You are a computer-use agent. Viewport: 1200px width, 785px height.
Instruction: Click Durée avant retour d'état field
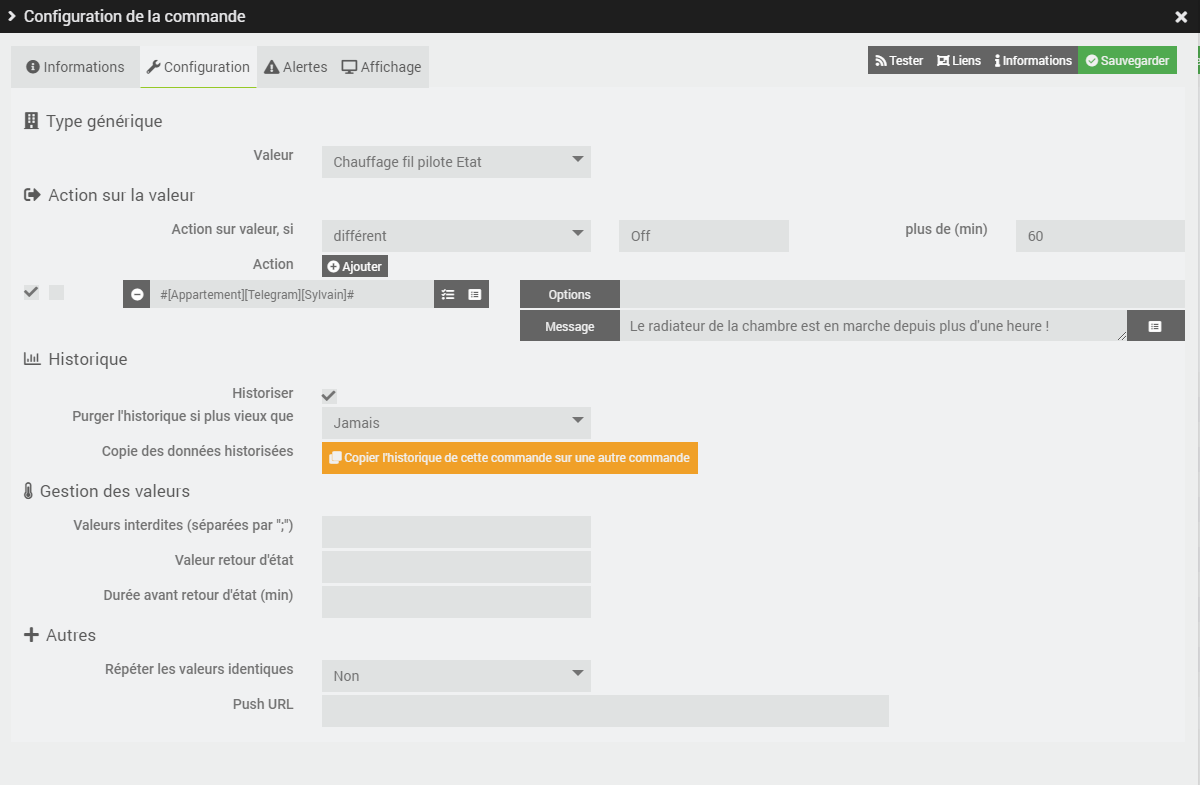[x=456, y=602]
